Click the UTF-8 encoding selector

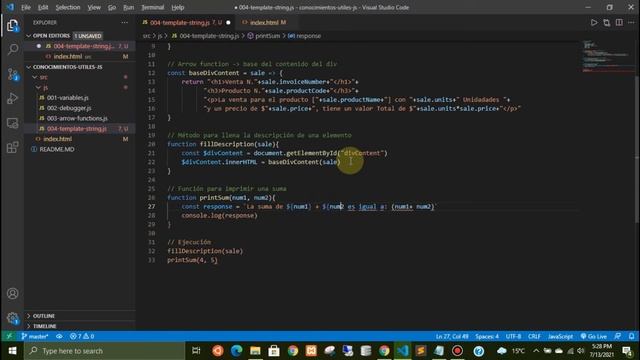click(513, 336)
